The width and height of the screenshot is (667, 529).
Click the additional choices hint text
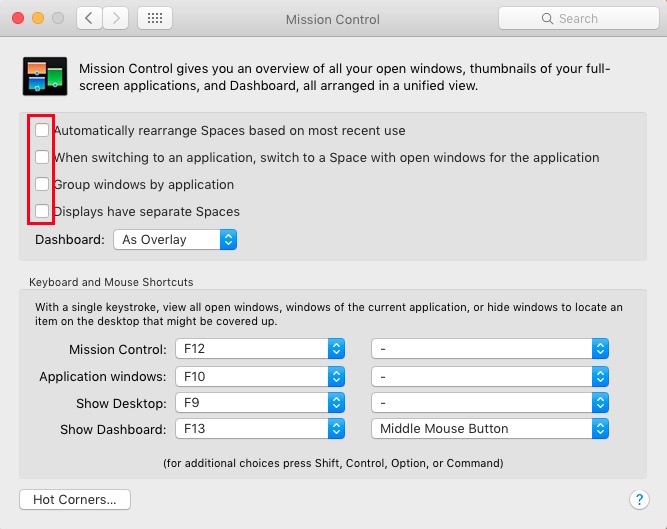coord(333,463)
